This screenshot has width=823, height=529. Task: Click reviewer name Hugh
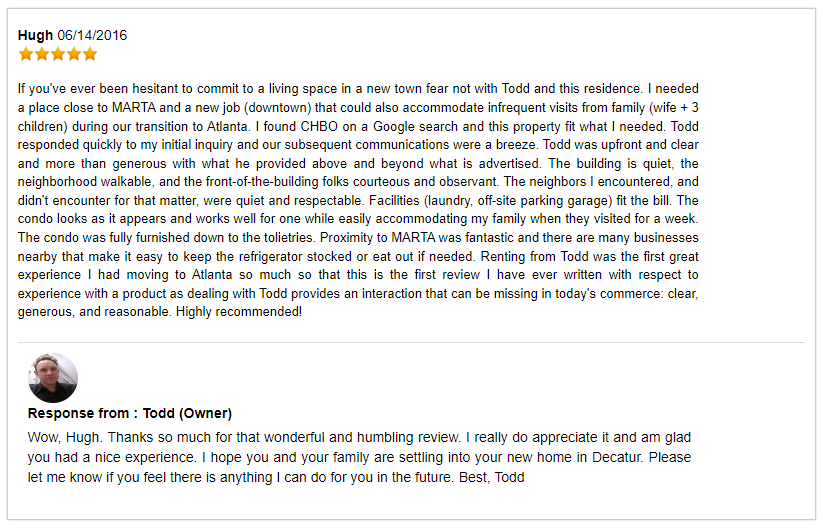pos(35,35)
